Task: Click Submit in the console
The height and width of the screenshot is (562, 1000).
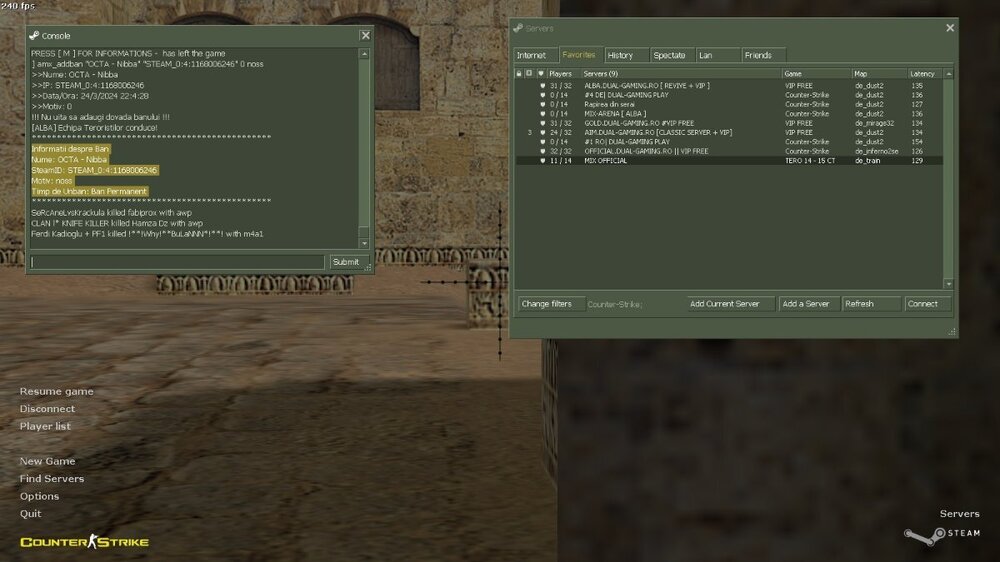Action: pyautogui.click(x=345, y=262)
